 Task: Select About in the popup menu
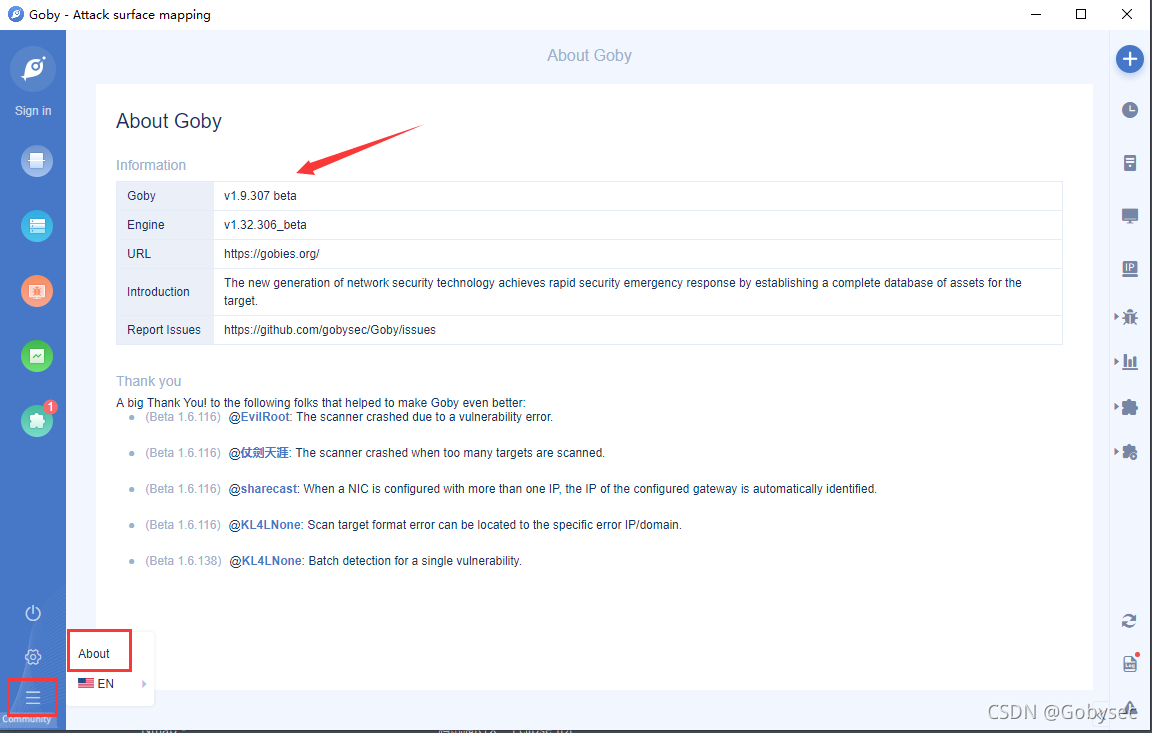coord(94,654)
